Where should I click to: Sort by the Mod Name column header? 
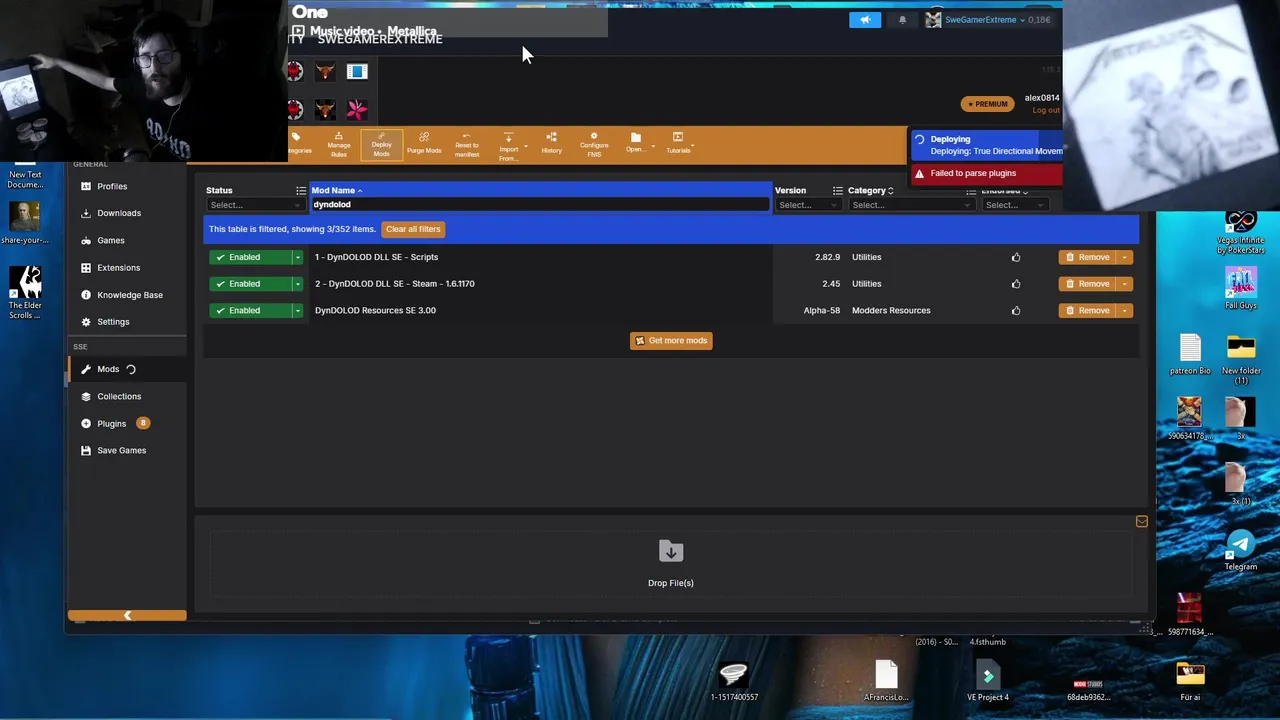click(x=336, y=190)
